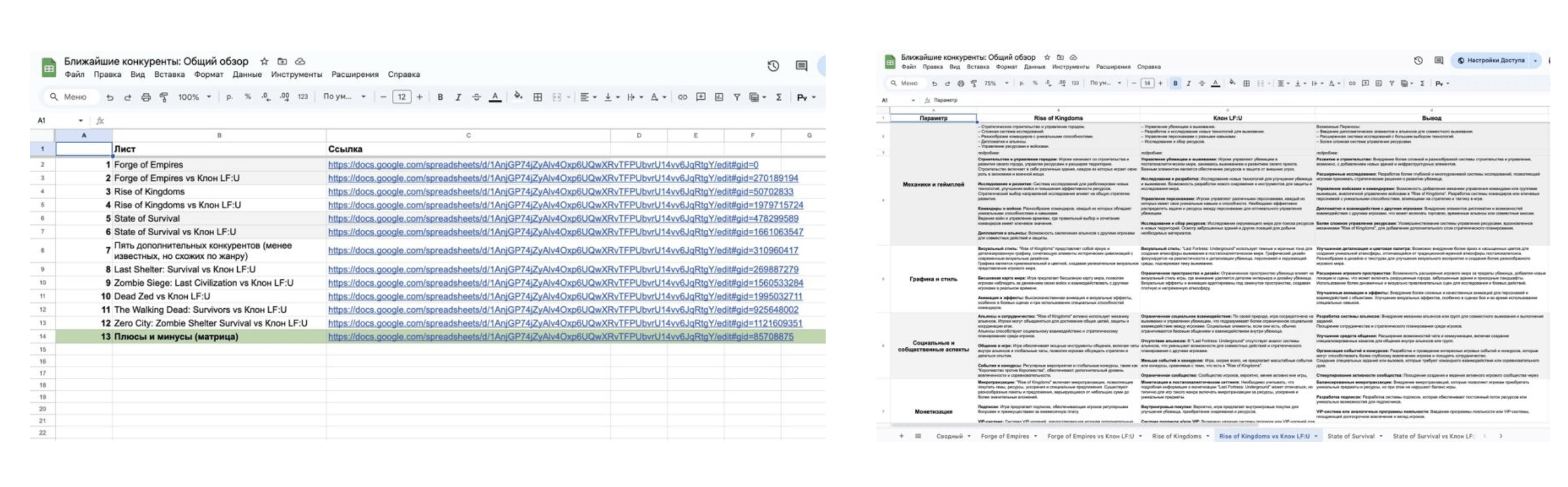1568x487 pixels.
Task: Click the print icon in the comparison spreadsheet
Action: pyautogui.click(x=961, y=83)
